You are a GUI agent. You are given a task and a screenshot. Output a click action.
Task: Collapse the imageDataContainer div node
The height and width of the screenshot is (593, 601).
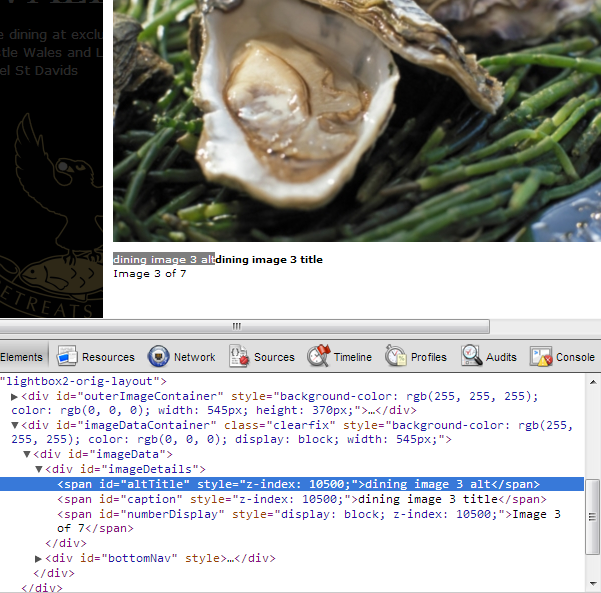15,425
